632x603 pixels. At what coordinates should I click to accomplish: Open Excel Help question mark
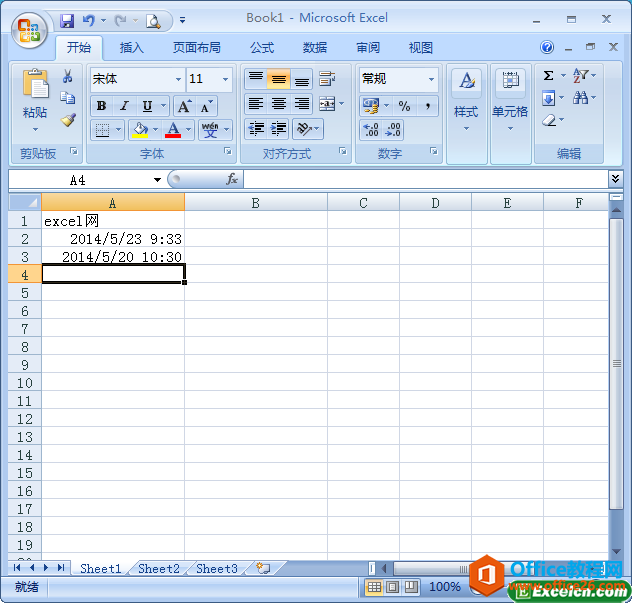(547, 47)
